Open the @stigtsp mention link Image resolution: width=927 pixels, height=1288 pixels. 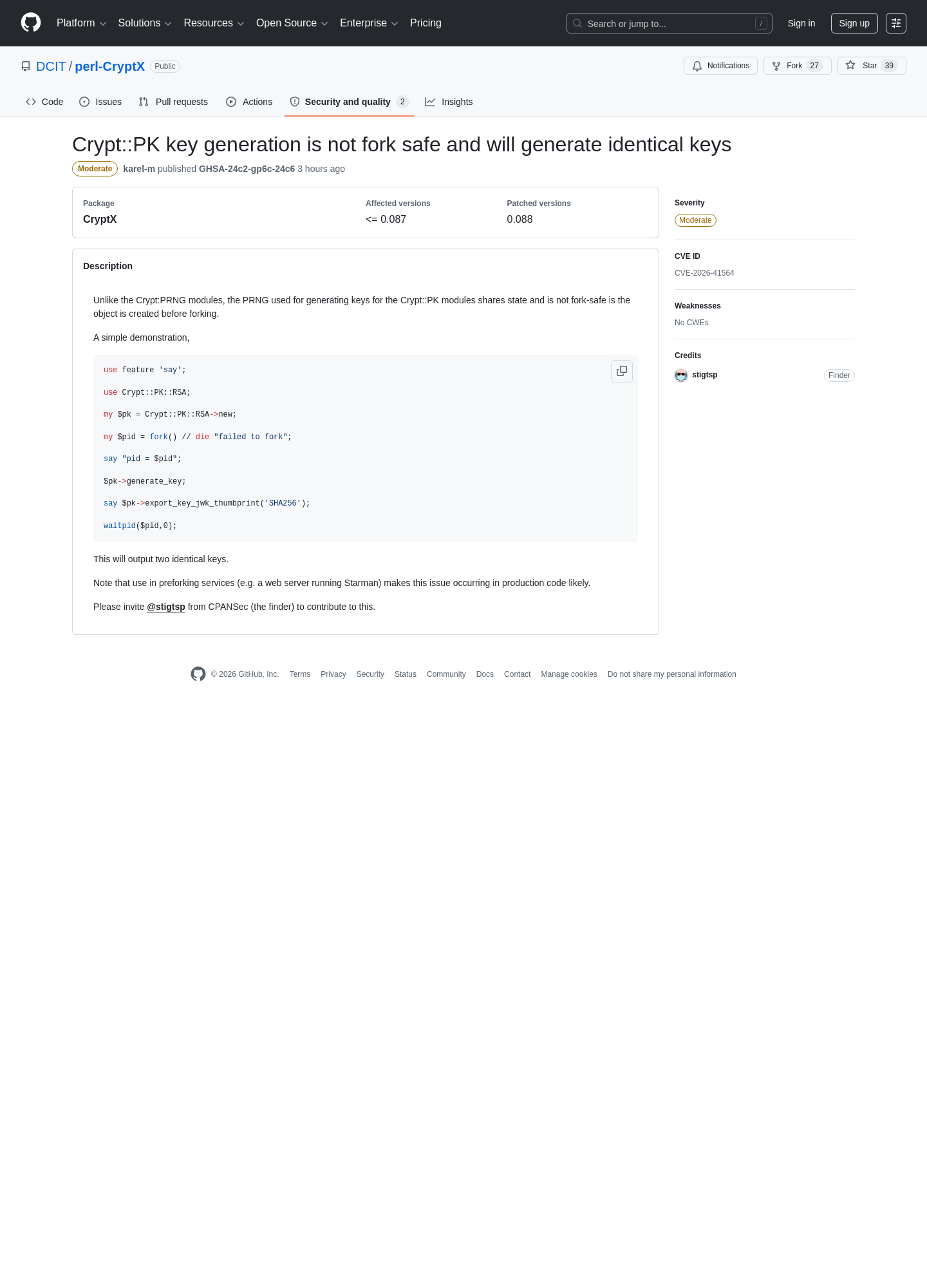tap(166, 607)
